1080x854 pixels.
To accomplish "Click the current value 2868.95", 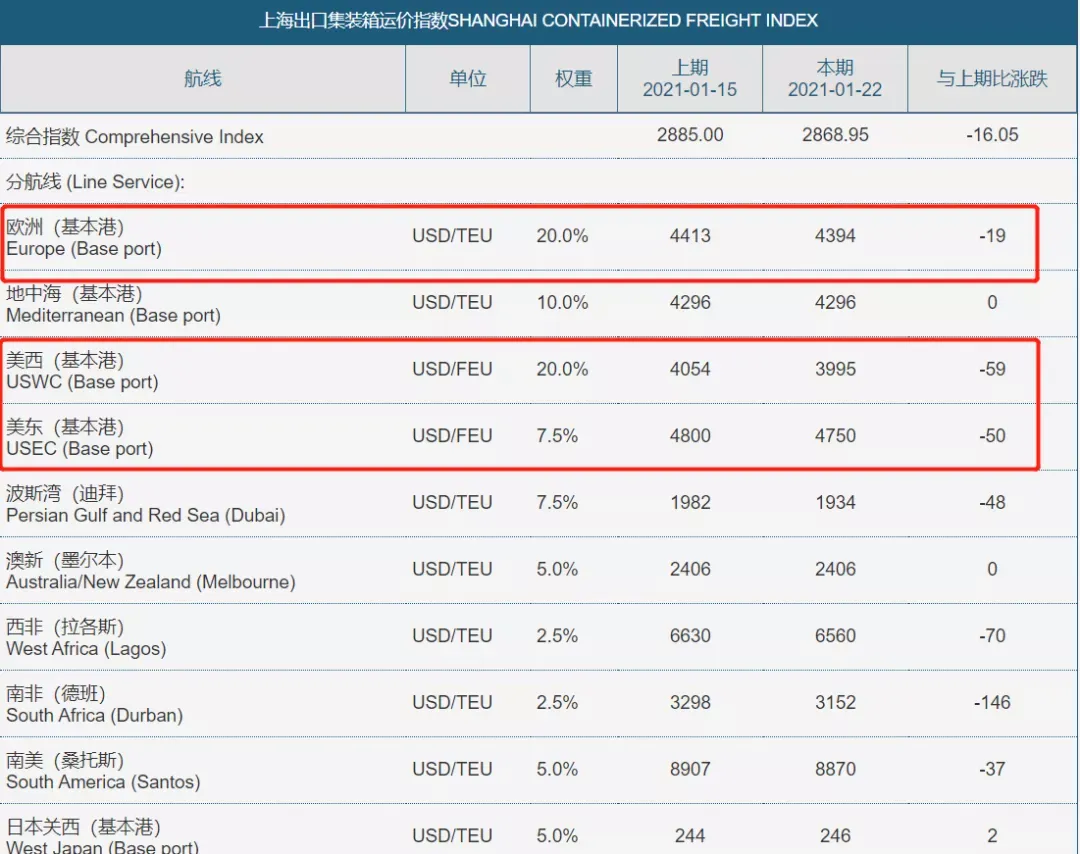I will click(835, 134).
